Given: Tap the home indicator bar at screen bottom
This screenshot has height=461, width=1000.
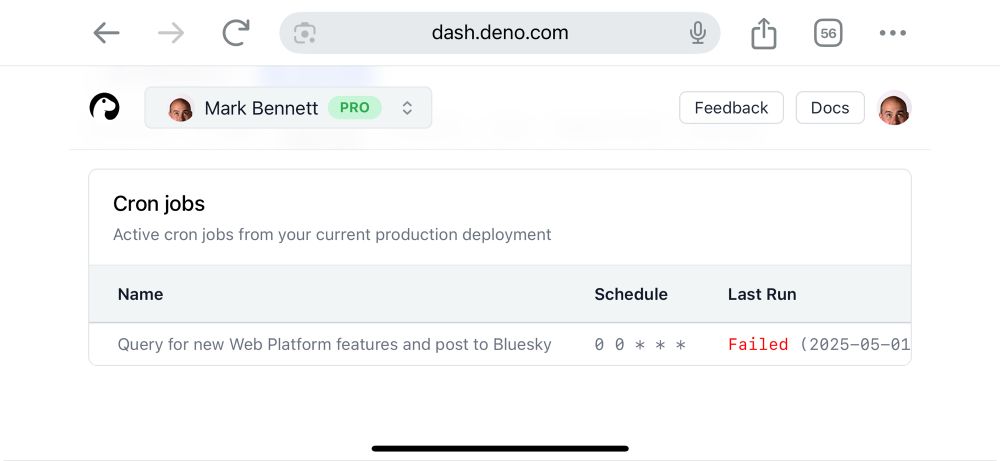Looking at the screenshot, I should click(x=500, y=448).
